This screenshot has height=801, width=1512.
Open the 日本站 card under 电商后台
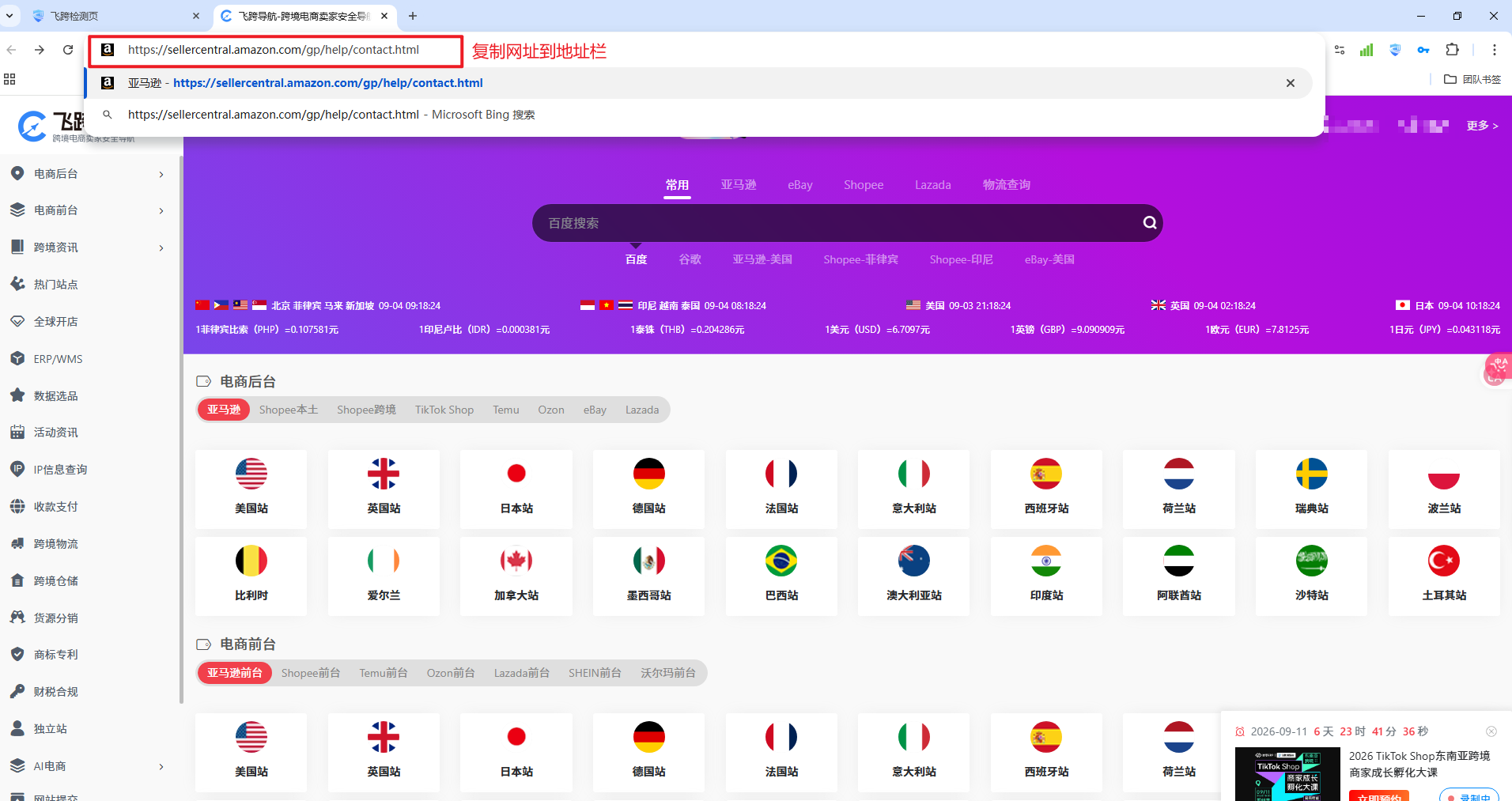pyautogui.click(x=516, y=489)
